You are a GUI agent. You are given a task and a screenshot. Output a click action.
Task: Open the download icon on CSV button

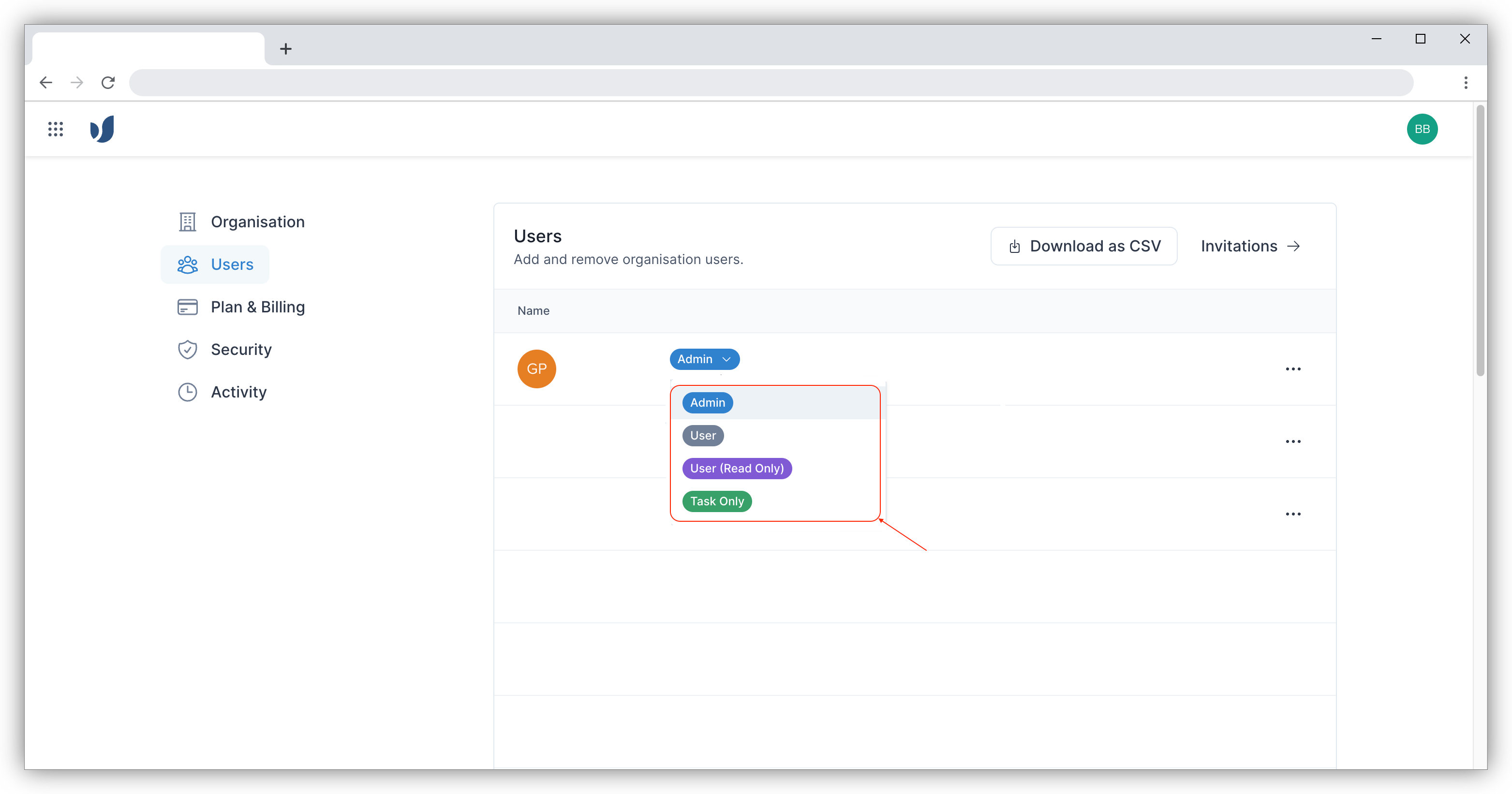(1015, 246)
